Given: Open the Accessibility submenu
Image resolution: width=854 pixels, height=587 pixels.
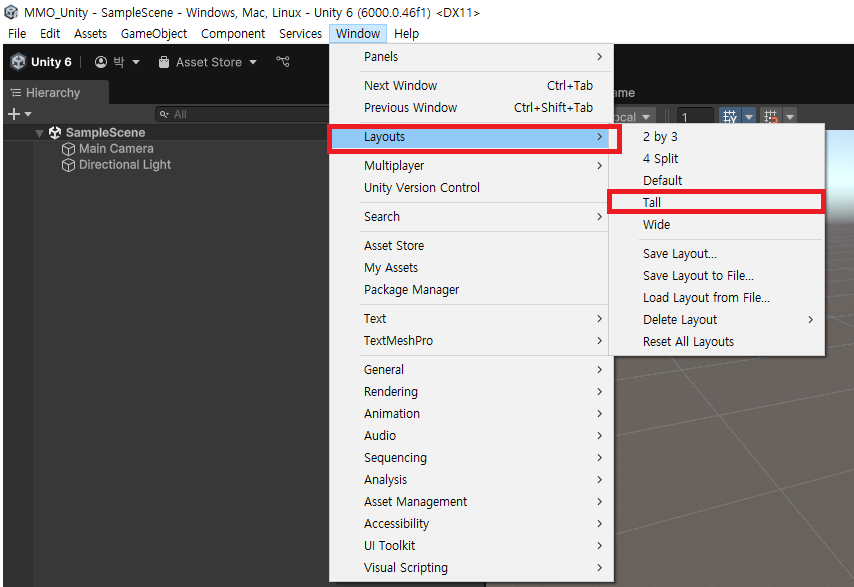Looking at the screenshot, I should coord(472,524).
